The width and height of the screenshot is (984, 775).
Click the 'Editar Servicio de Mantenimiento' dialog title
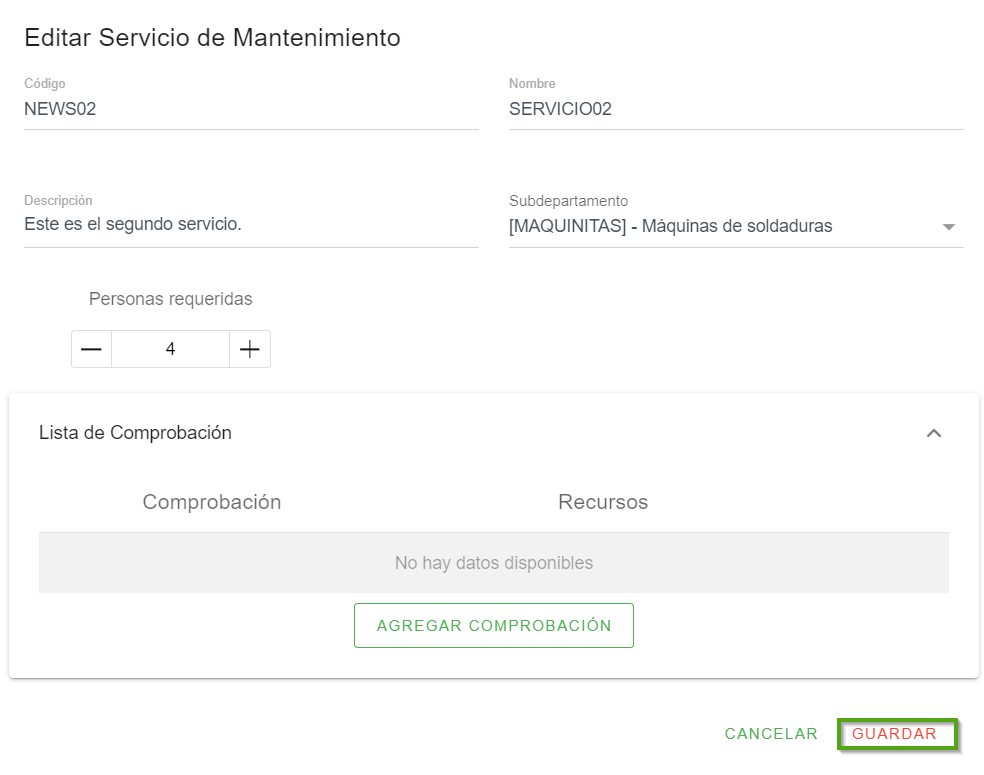(x=212, y=38)
